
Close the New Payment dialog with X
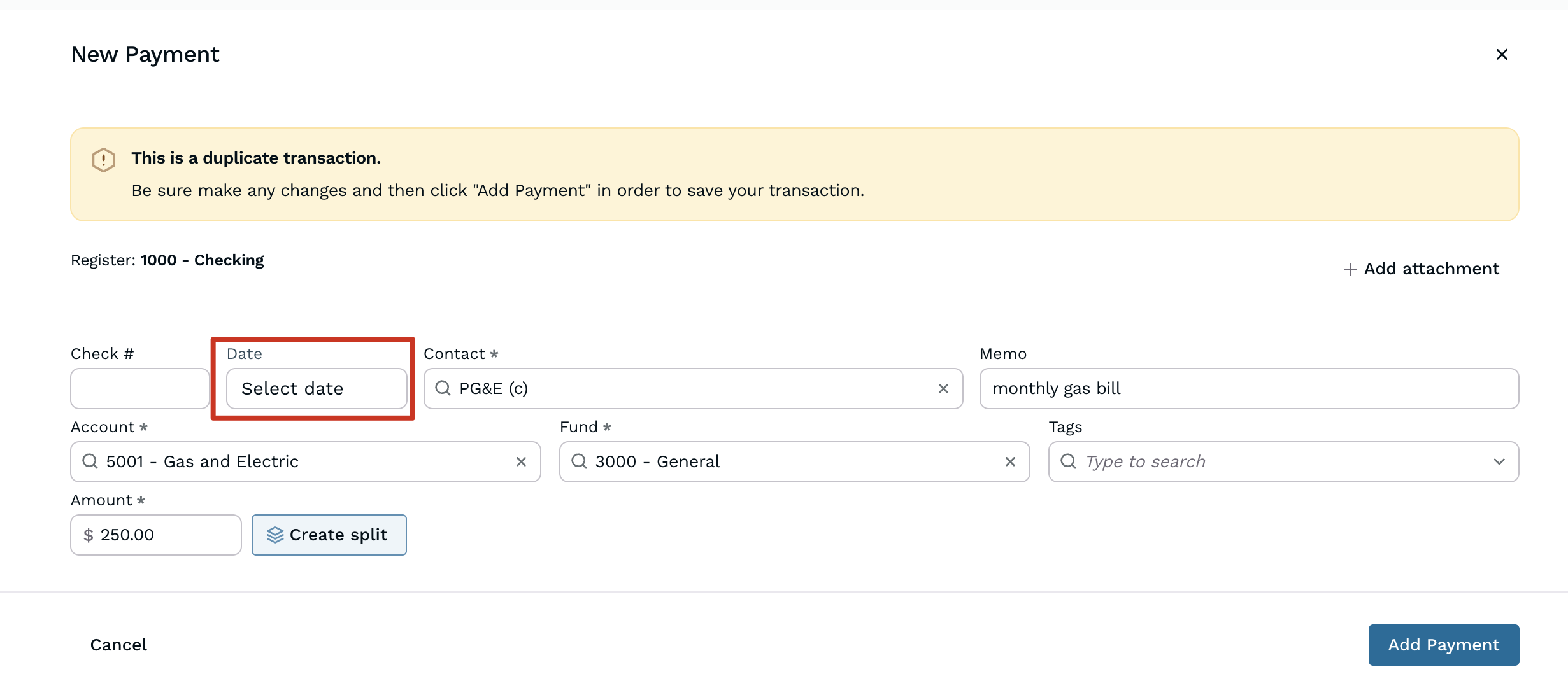(x=1501, y=55)
